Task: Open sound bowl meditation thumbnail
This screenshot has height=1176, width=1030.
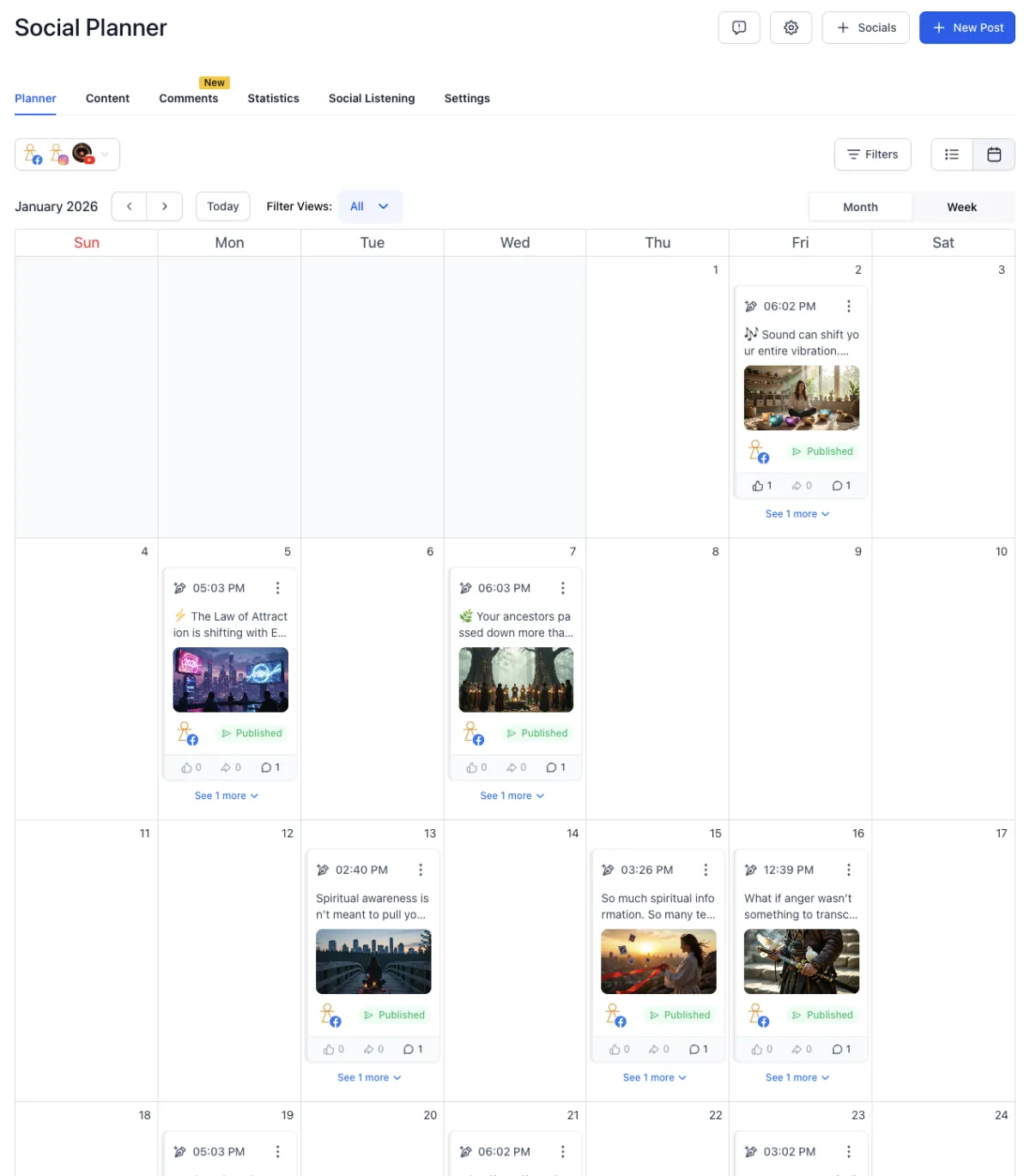Action: (x=802, y=398)
